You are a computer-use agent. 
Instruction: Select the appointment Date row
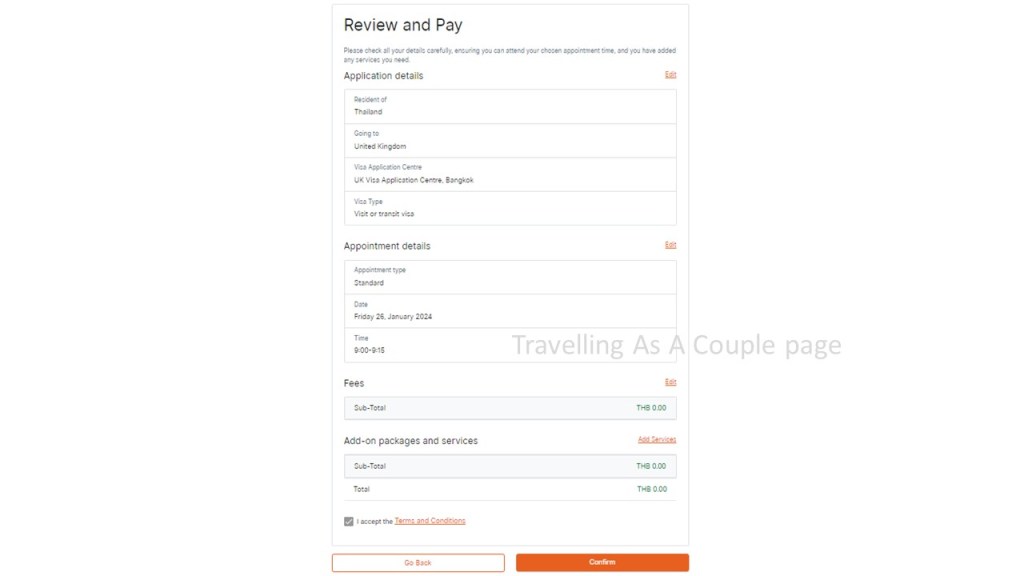510,311
